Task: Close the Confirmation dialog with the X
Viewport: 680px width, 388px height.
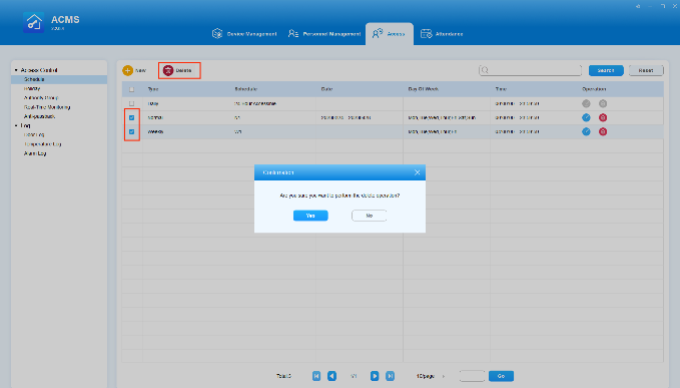Action: coord(417,173)
